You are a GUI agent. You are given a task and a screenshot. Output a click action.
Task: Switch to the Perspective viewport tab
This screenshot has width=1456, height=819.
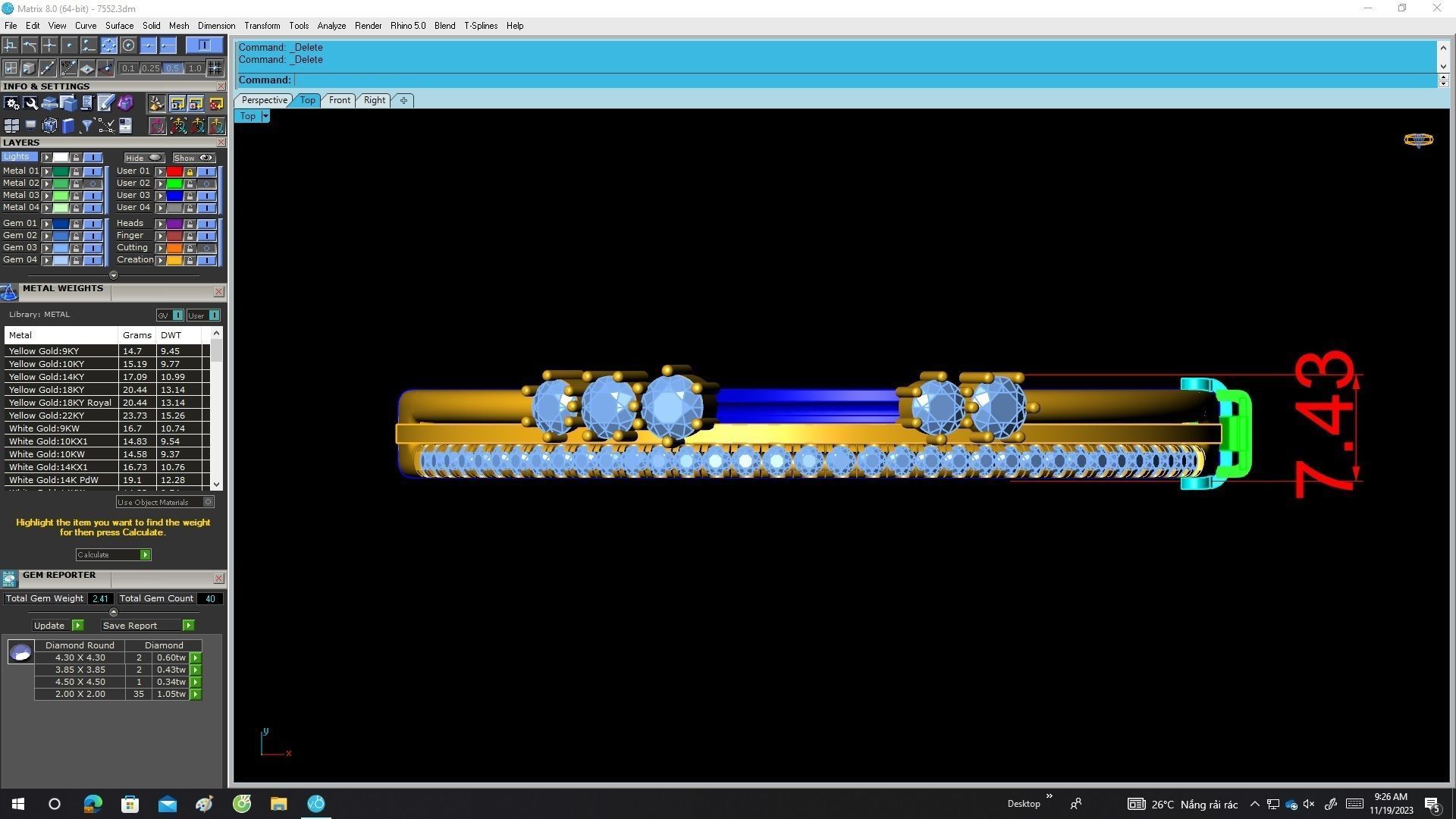click(264, 100)
